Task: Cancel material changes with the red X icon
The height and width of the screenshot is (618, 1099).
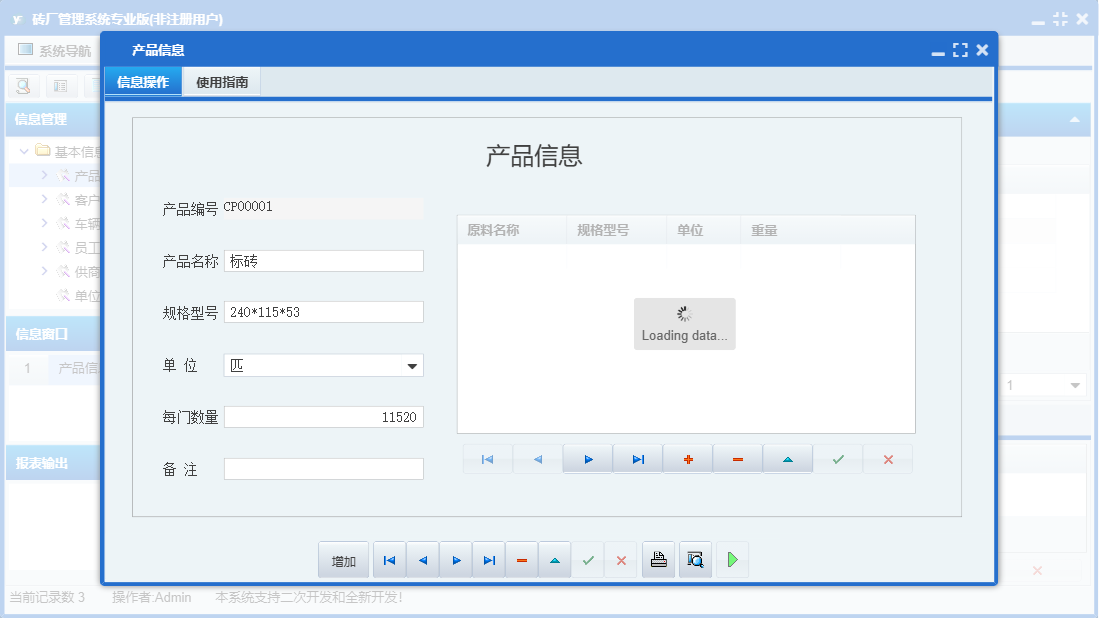Action: click(x=888, y=459)
